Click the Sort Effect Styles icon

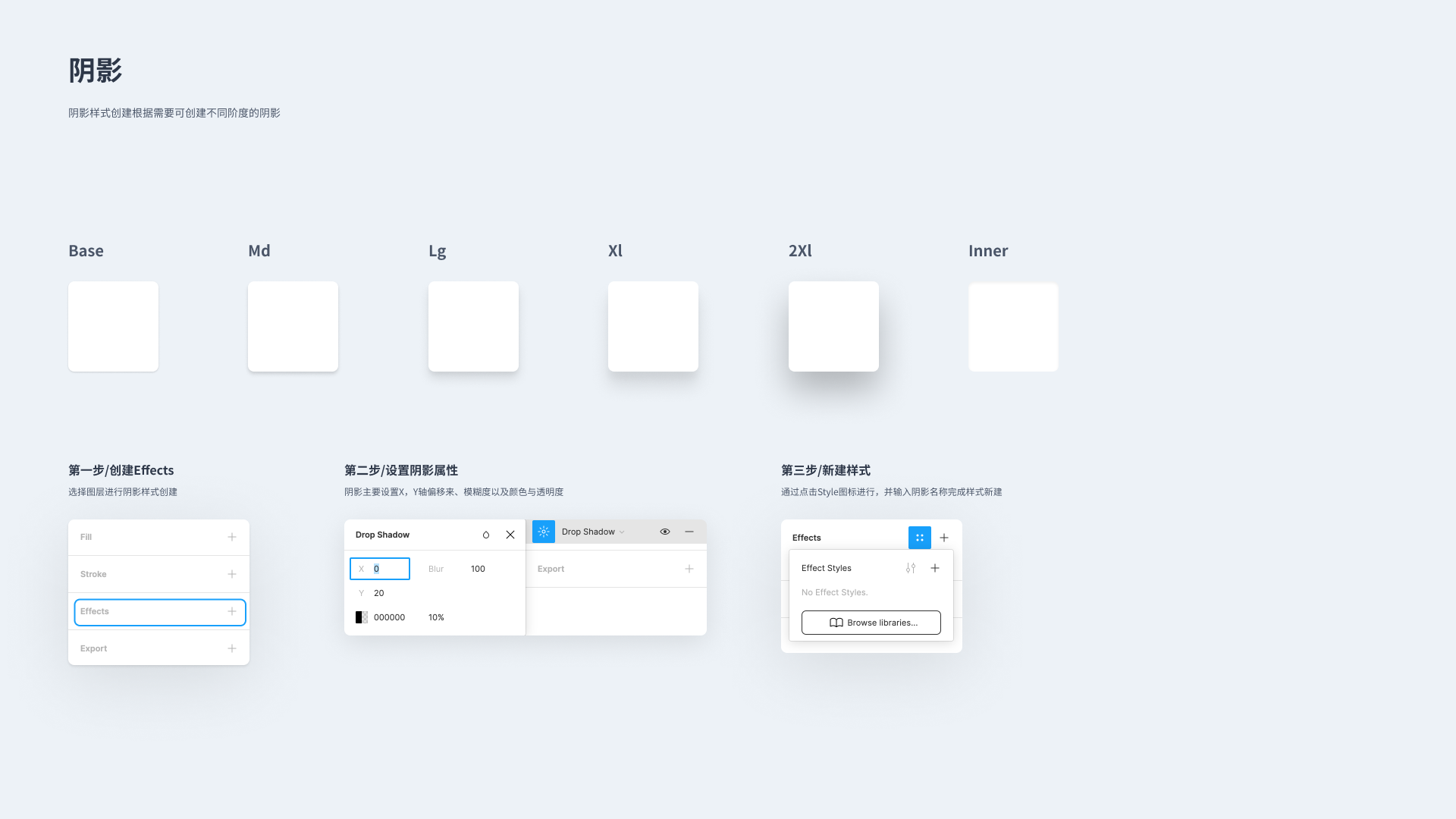910,568
